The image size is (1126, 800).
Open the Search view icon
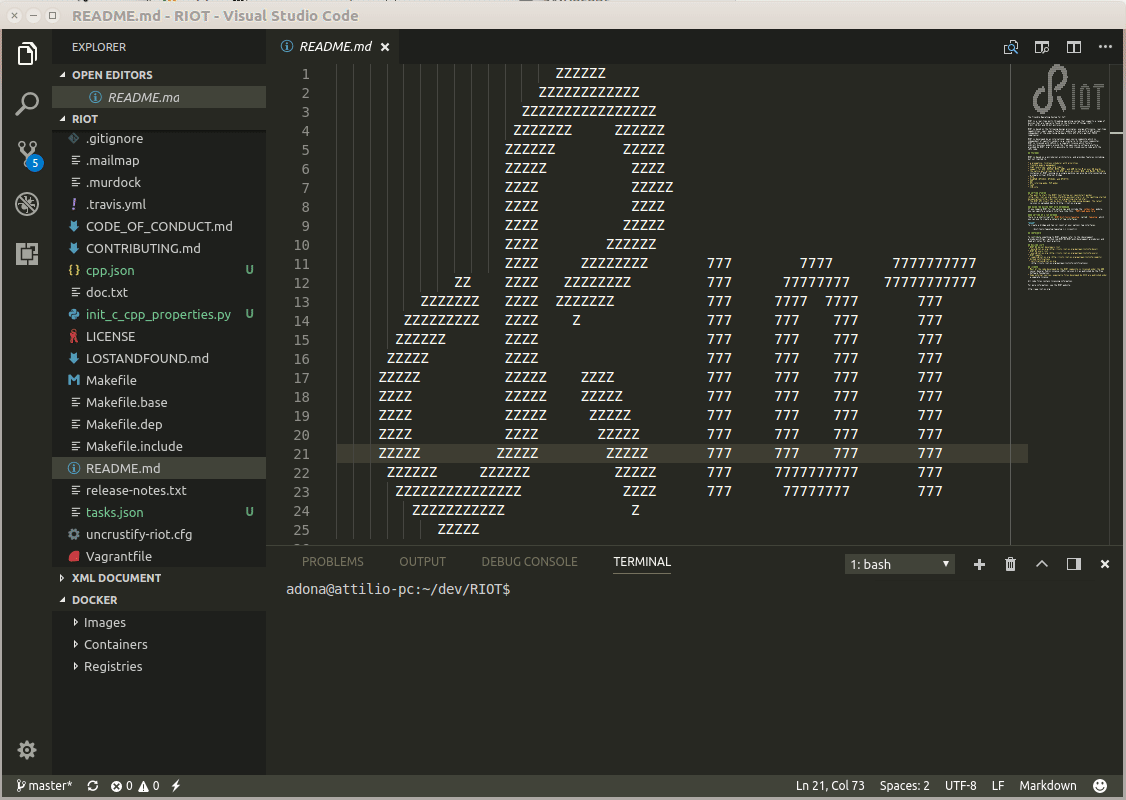27,104
